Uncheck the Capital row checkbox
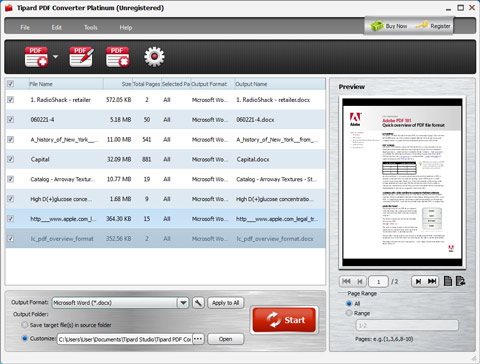The image size is (480, 364). [11, 159]
